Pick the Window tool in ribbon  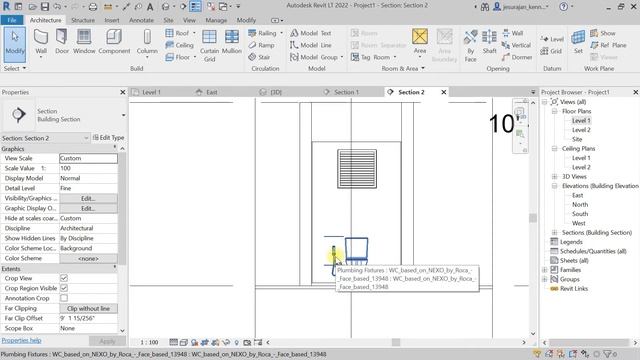(x=84, y=42)
